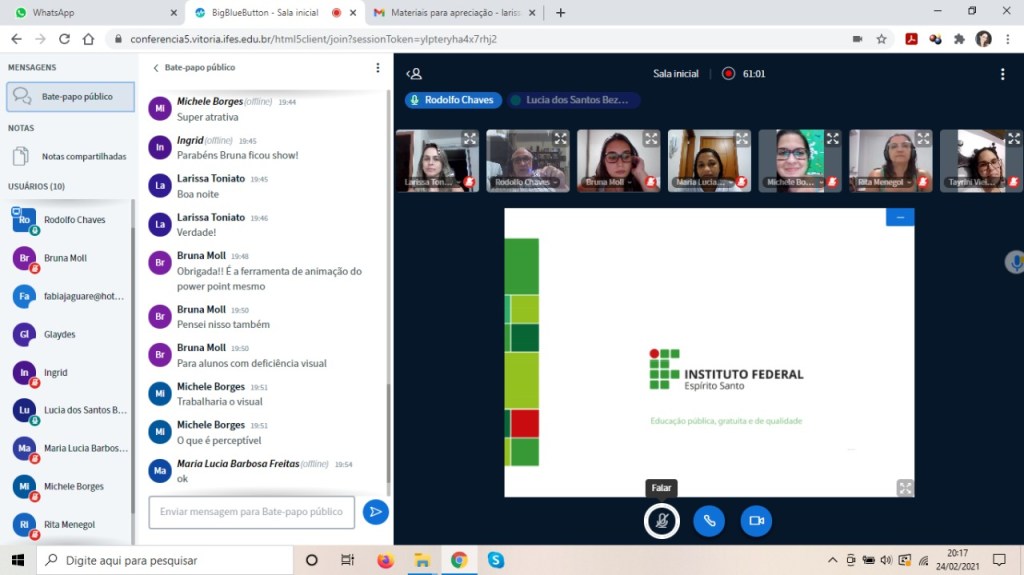The width and height of the screenshot is (1024, 575).
Task: Toggle the webcam sharing button
Action: (x=756, y=521)
